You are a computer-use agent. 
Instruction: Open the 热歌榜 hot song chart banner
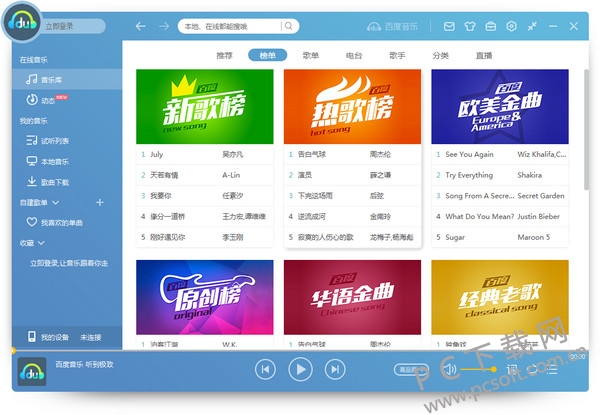coord(352,107)
